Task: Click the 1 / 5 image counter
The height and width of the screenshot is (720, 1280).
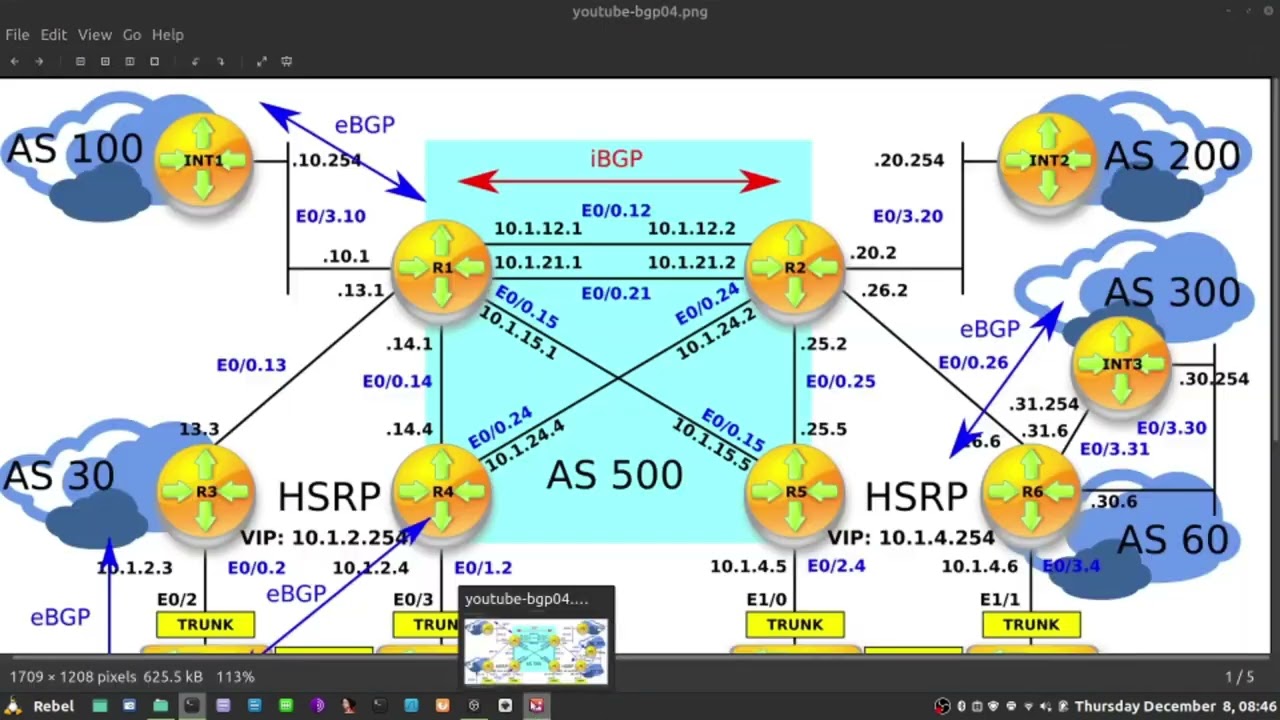Action: coord(1239,677)
